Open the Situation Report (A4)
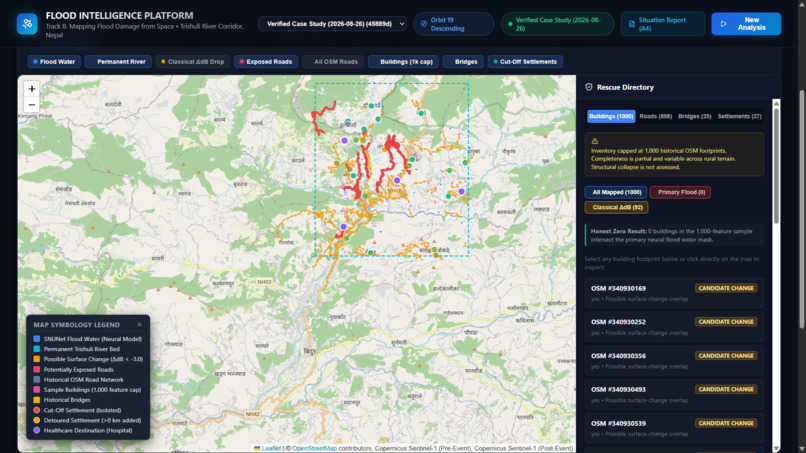Viewport: 806px width, 453px height. click(663, 24)
